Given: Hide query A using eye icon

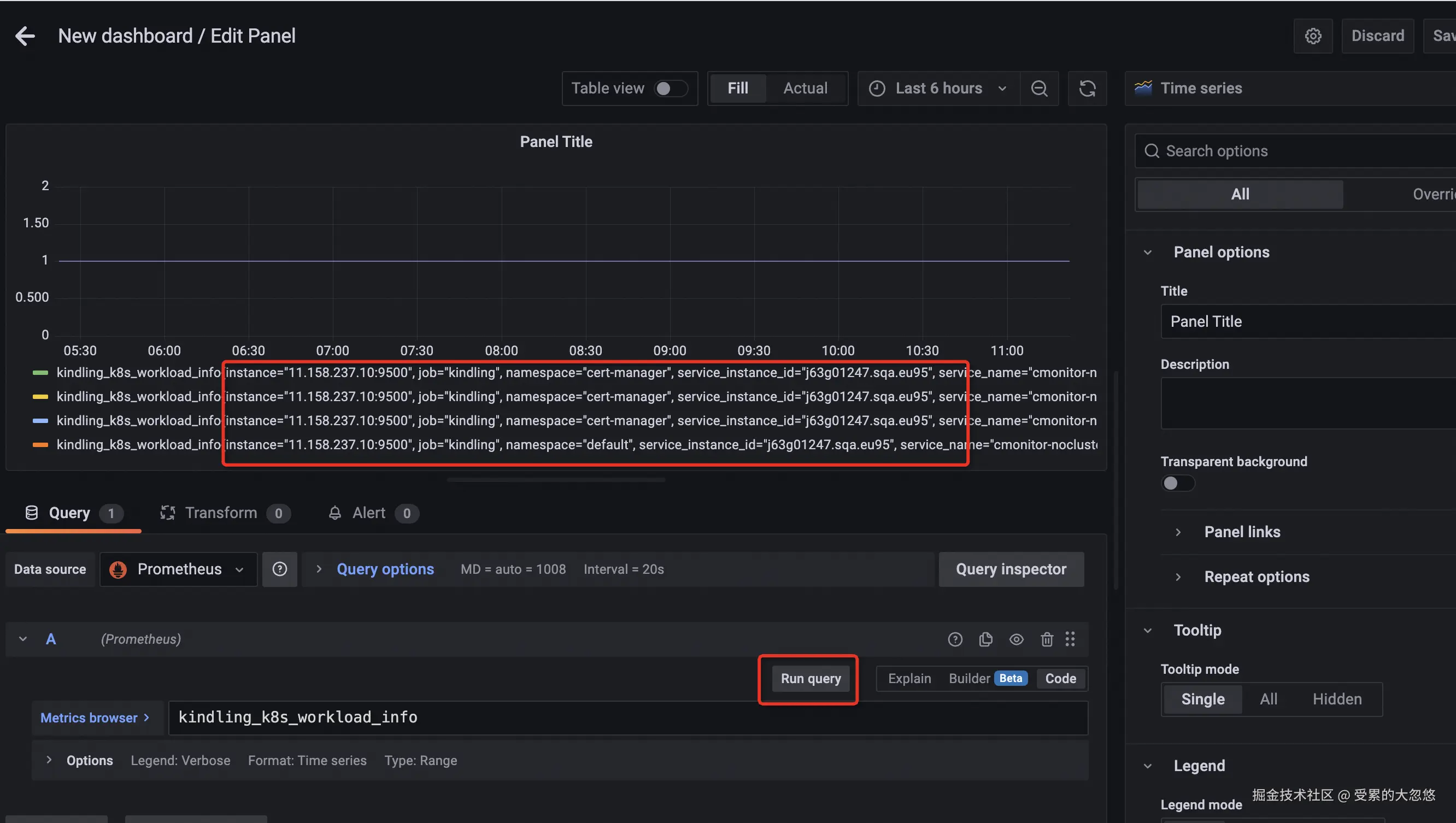Looking at the screenshot, I should point(1016,639).
